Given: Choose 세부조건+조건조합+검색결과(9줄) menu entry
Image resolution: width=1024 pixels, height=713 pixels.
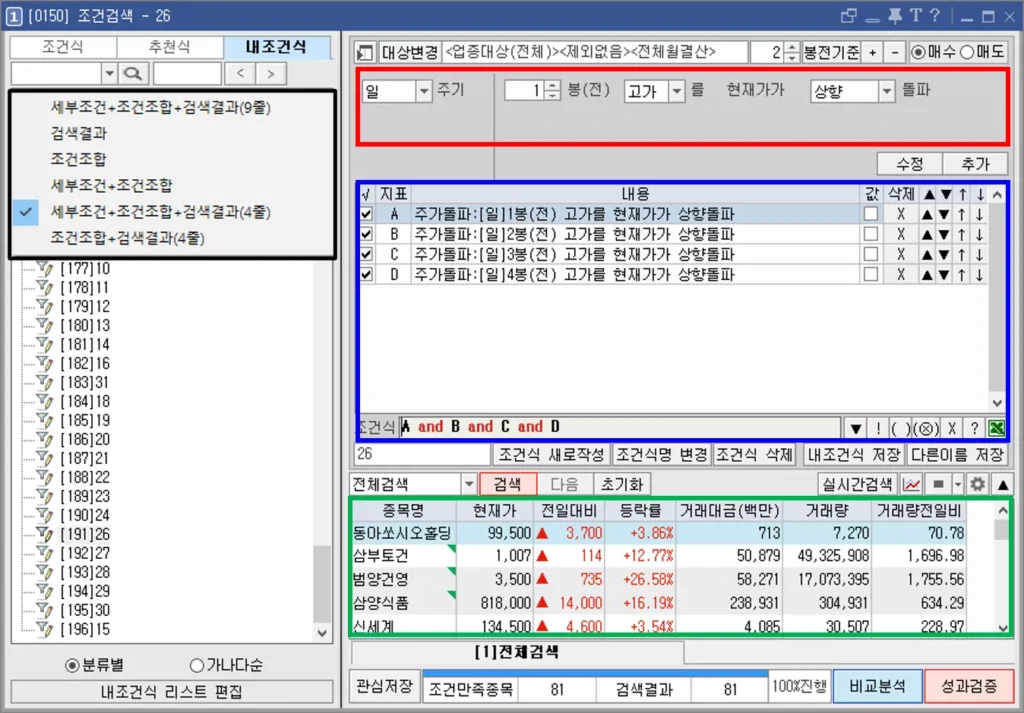Looking at the screenshot, I should tap(160, 108).
